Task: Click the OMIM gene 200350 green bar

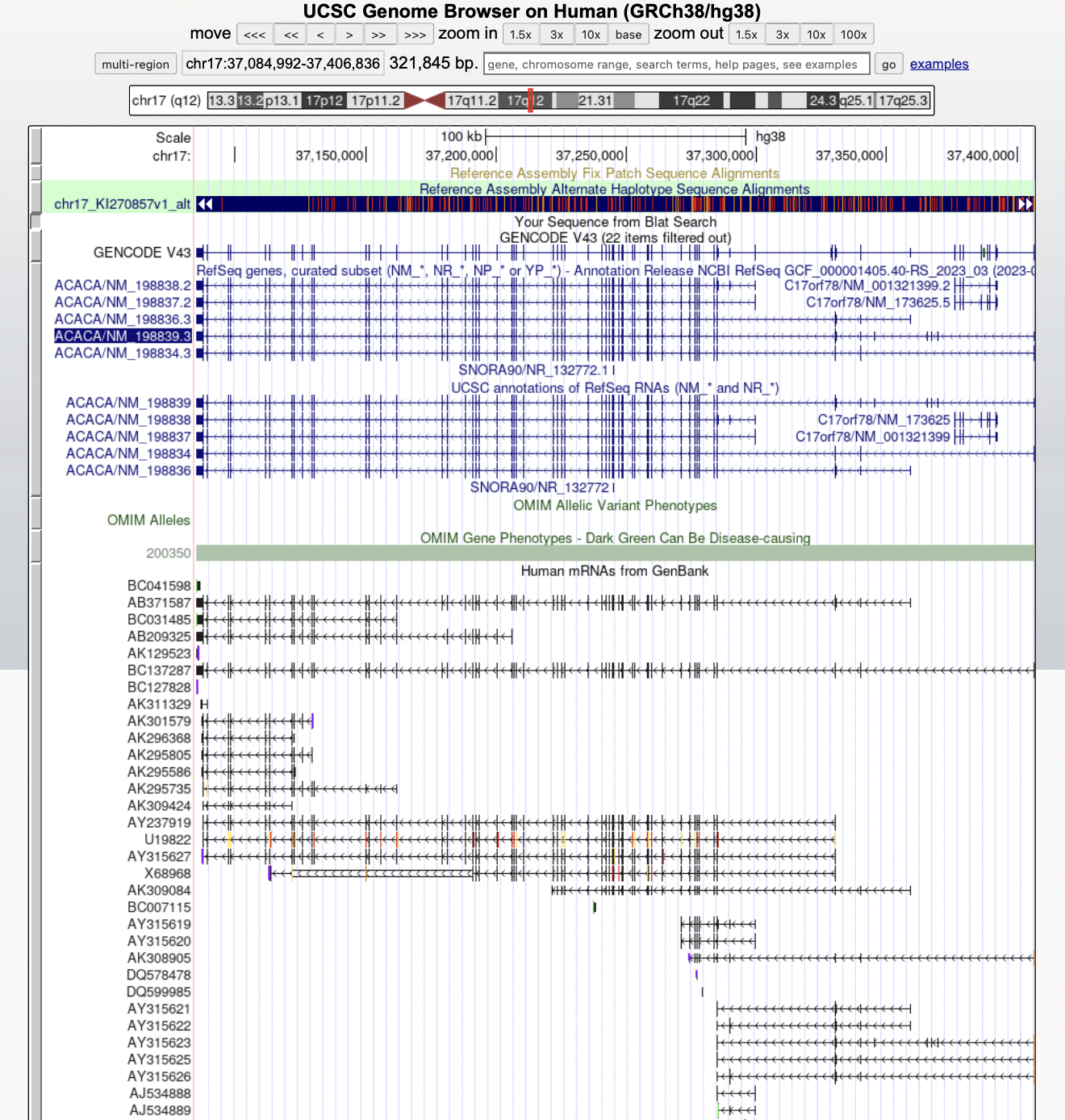Action: [x=615, y=553]
